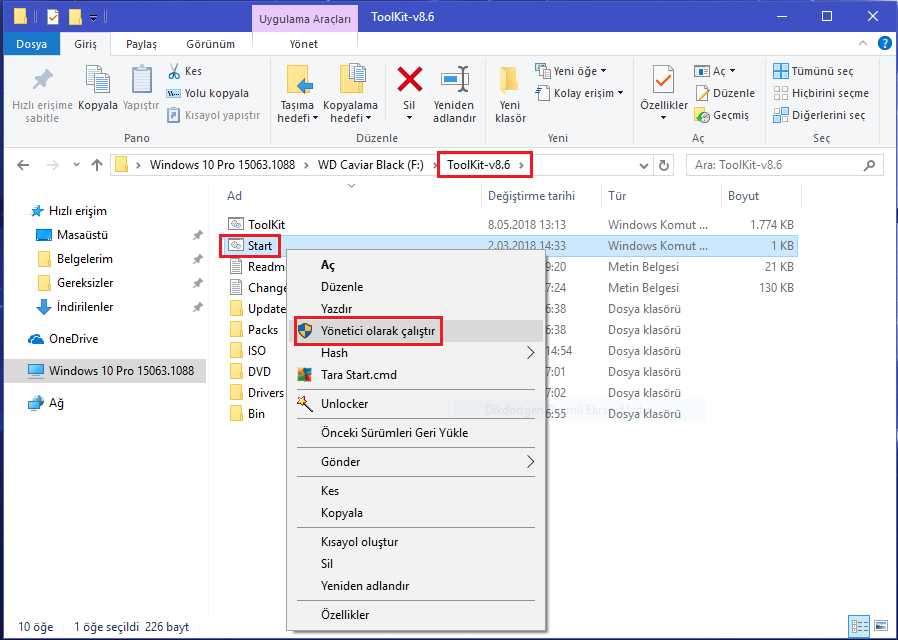
Task: Open the Taşıma hedefi dropdown
Action: [297, 112]
